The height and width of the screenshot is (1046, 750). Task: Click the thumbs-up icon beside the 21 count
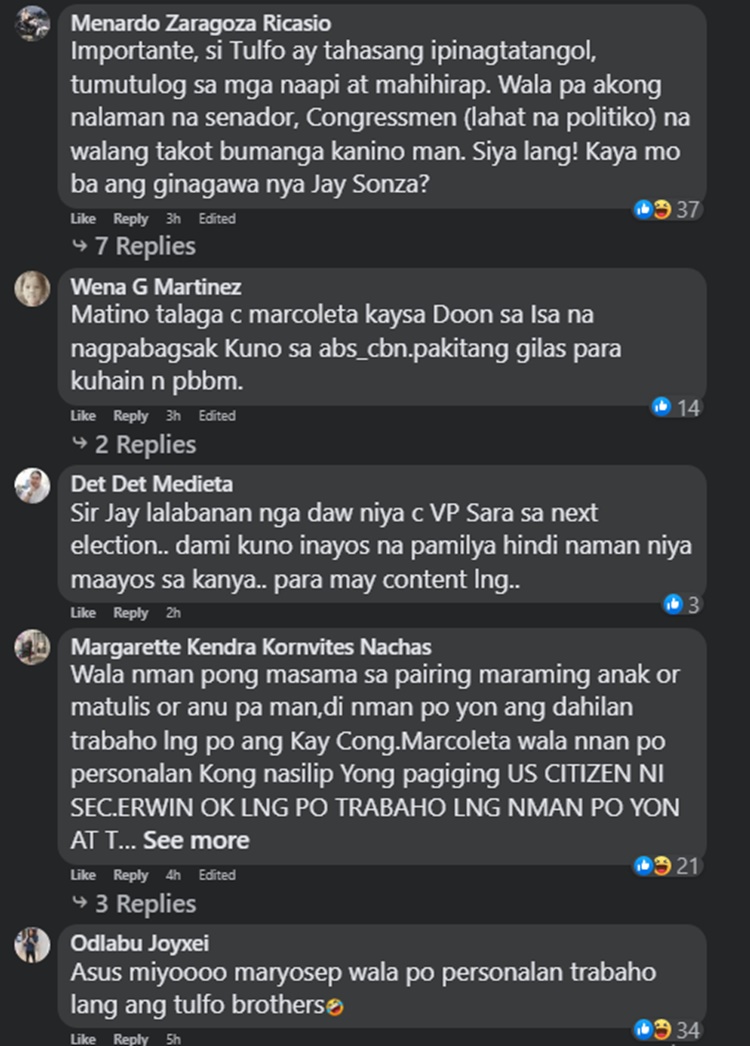click(644, 866)
